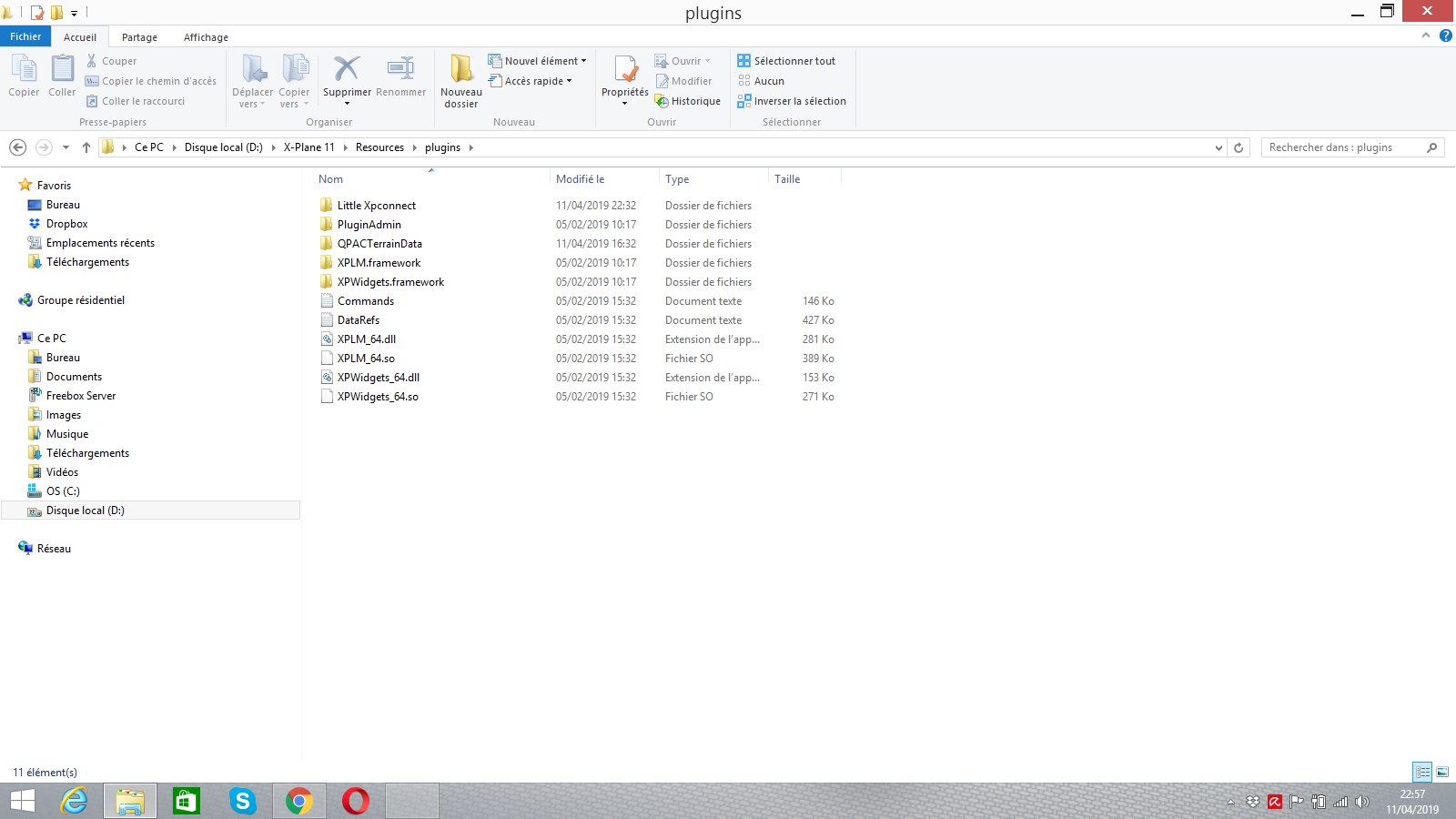Click Favoris in the navigation pane
Image resolution: width=1456 pixels, height=819 pixels.
[x=54, y=186]
